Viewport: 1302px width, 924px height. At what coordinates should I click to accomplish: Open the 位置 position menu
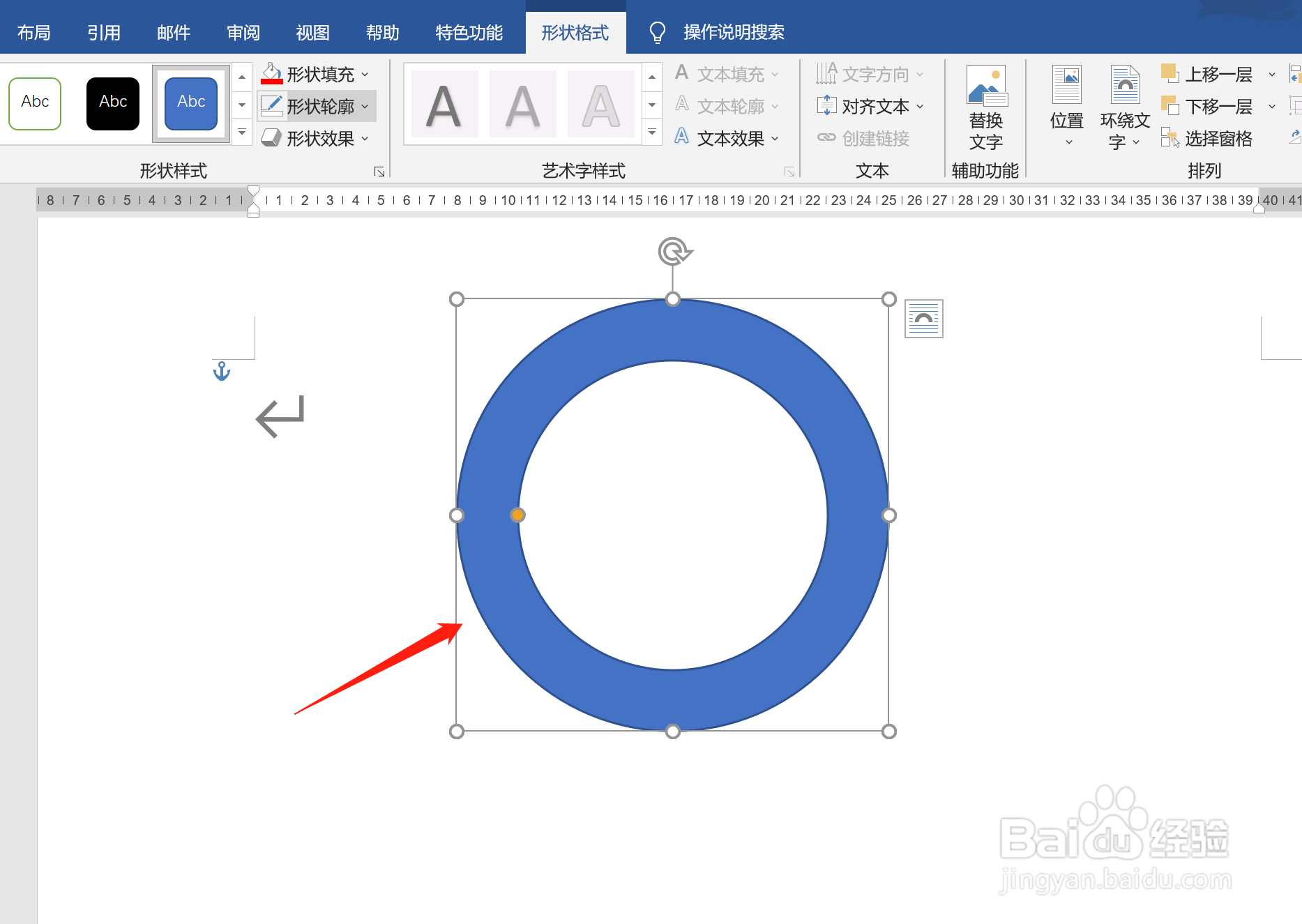coord(1067,107)
